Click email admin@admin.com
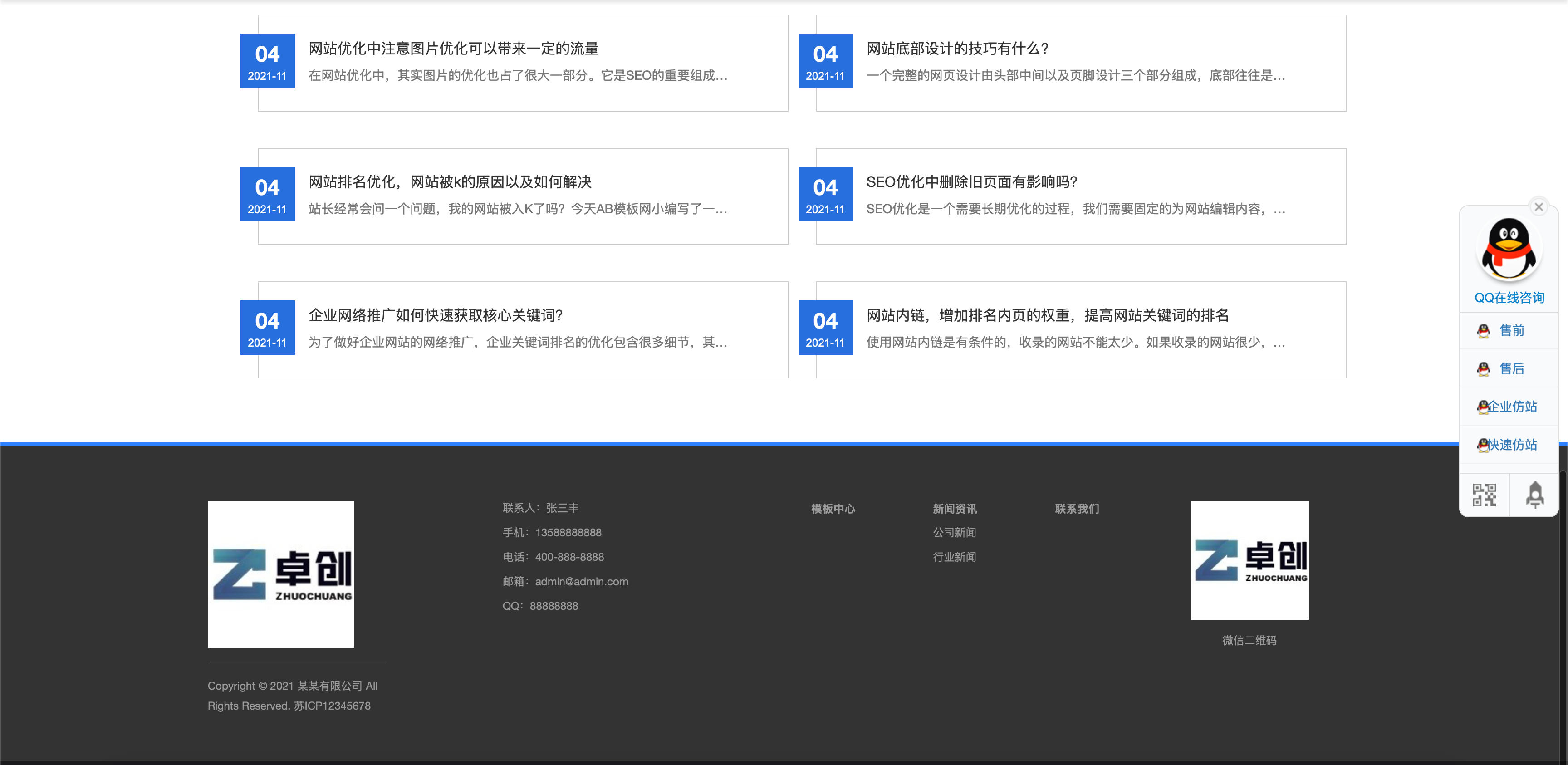Screen dimensions: 1568x765 tap(581, 581)
